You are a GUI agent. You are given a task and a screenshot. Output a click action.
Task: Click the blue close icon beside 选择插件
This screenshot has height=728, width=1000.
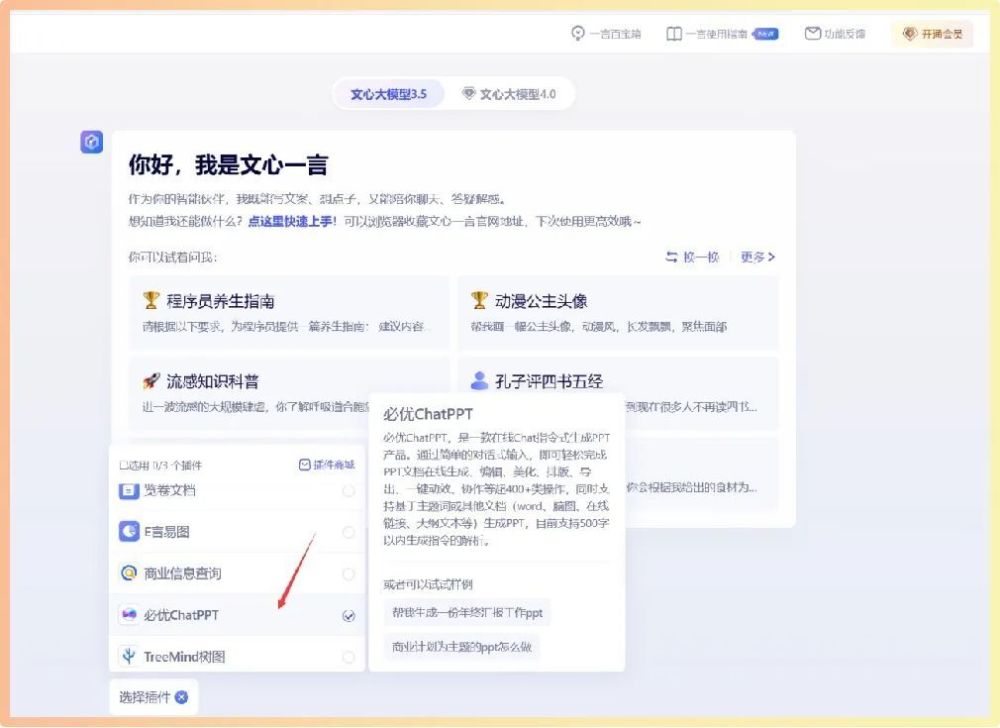click(x=181, y=697)
